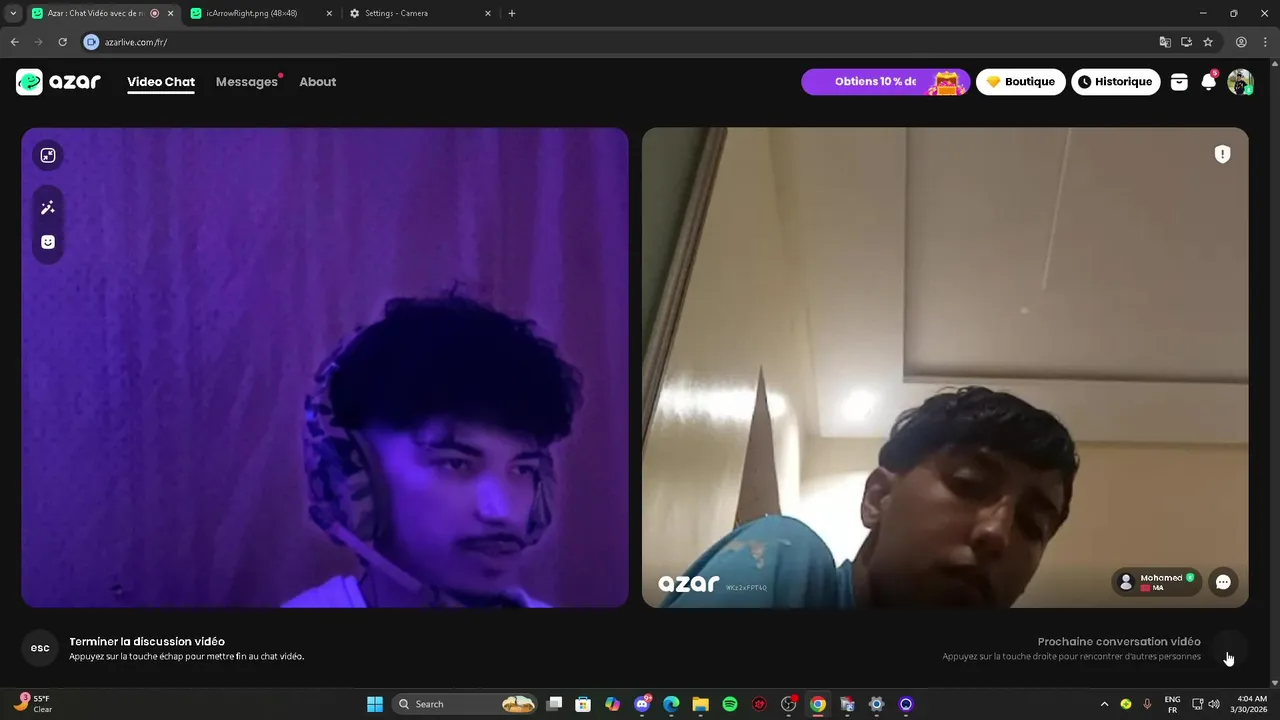Open the magic wand effects tool

[48, 208]
